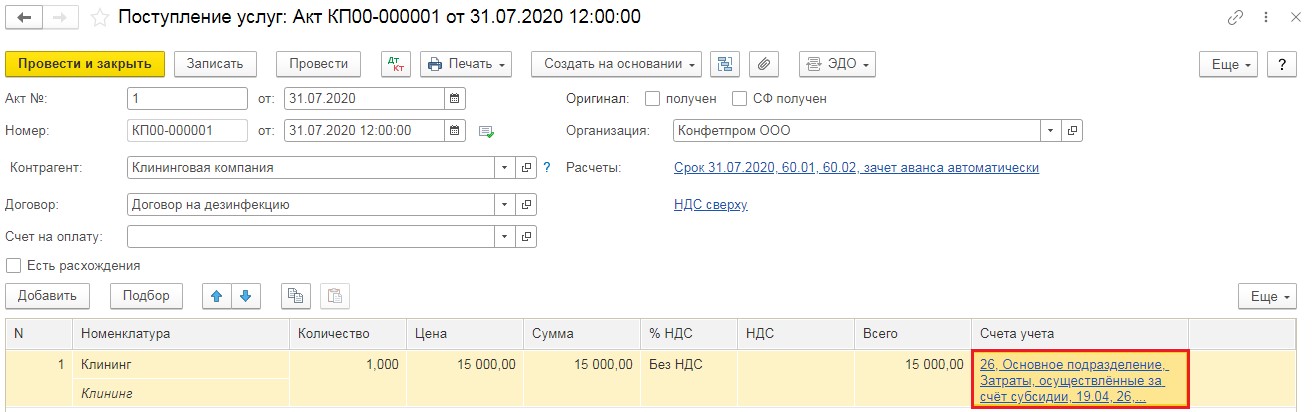This screenshot has width=1314, height=412.
Task: Expand Организация dropdown arrow
Action: pos(1051,130)
